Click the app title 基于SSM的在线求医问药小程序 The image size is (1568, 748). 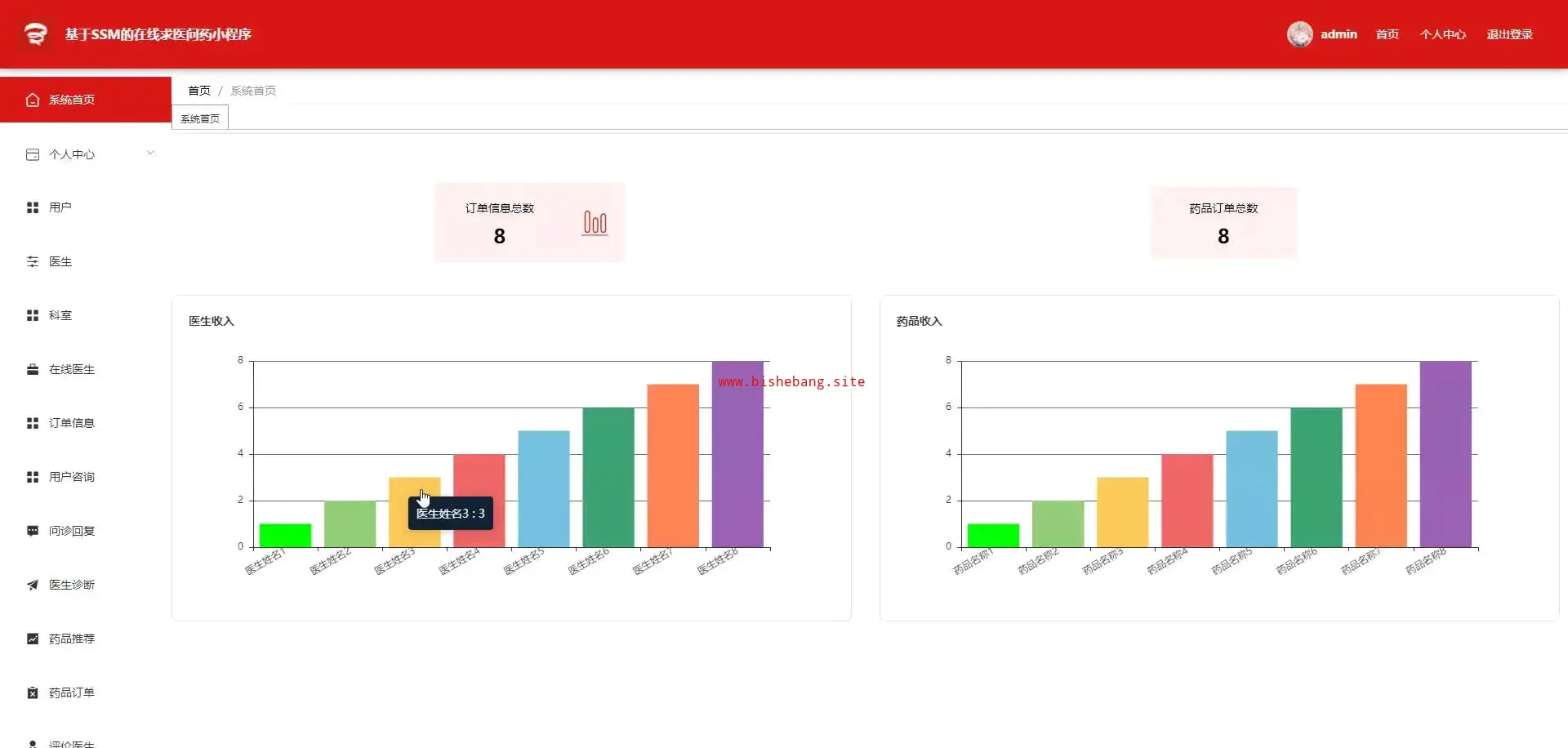click(158, 34)
